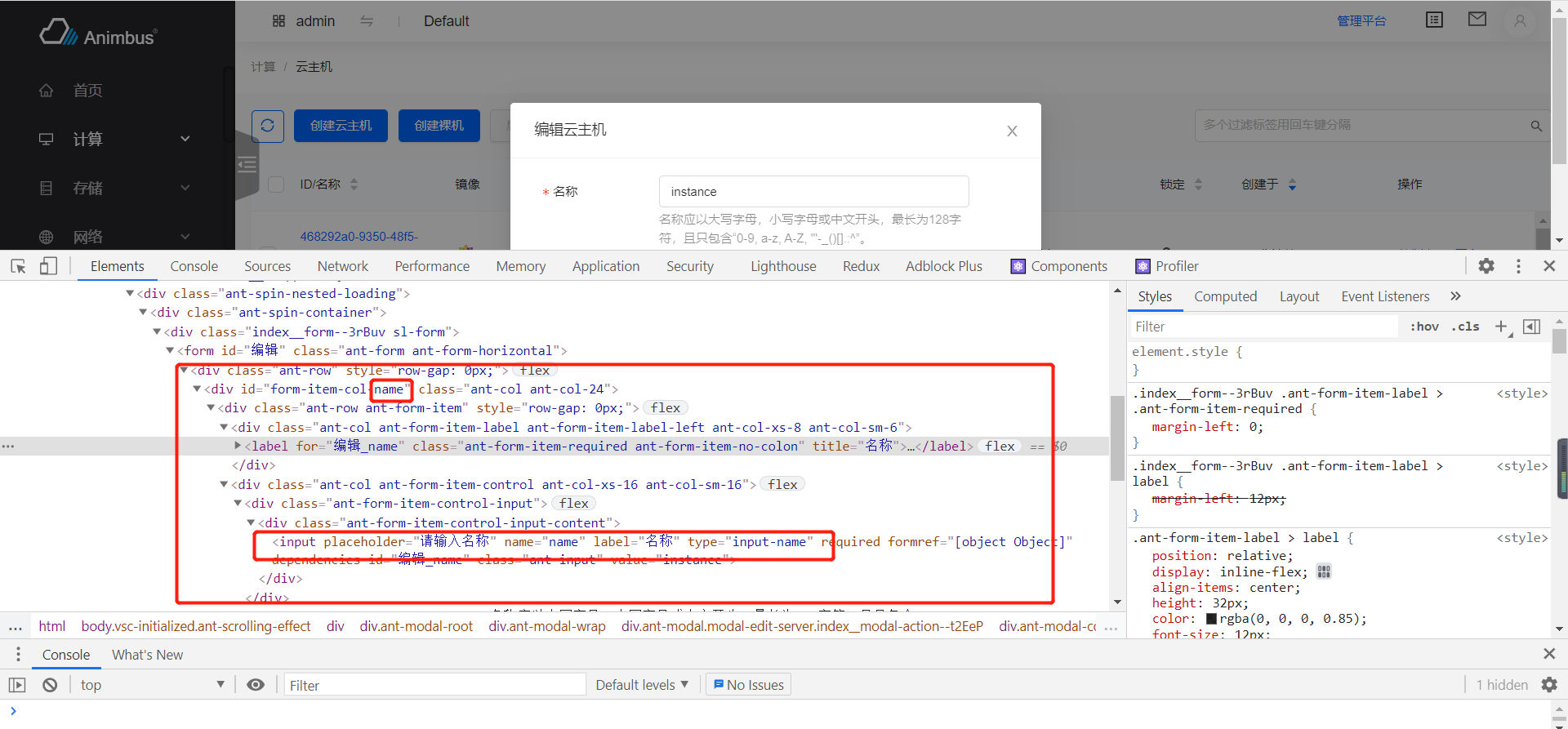Open the mail envelope icon in header
Screen dimensions: 1568x729
[1477, 20]
